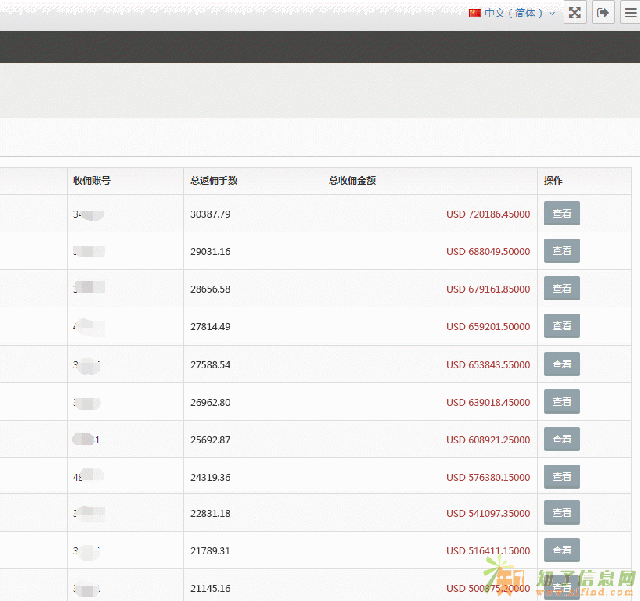The width and height of the screenshot is (640, 601).
Task: View details for the 679161.85 row
Action: (x=561, y=288)
